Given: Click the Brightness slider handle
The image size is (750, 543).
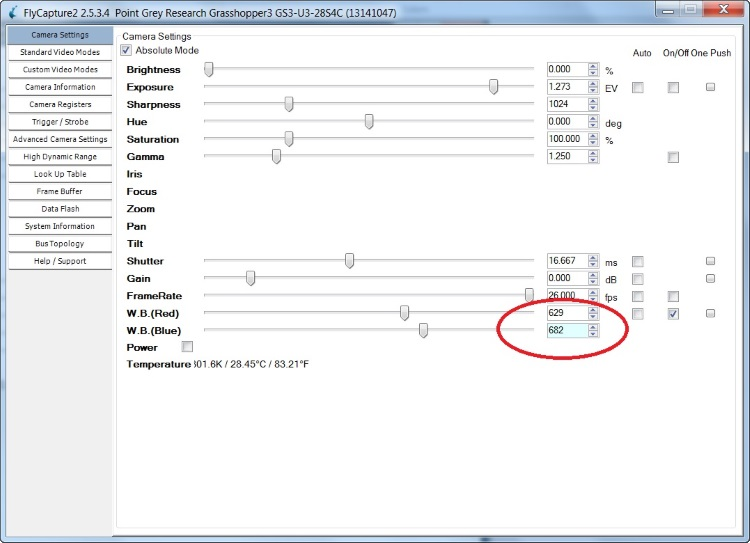Looking at the screenshot, I should 209,69.
